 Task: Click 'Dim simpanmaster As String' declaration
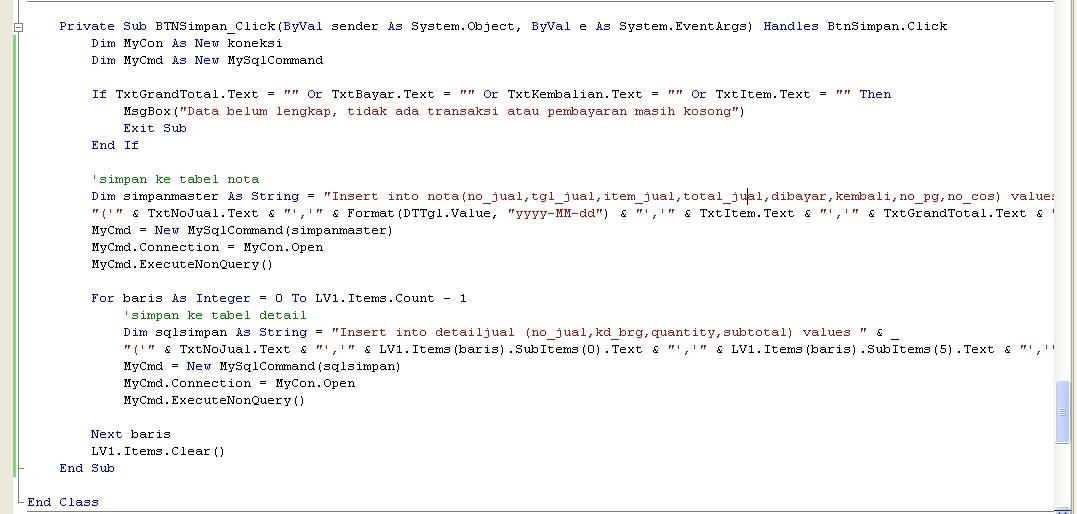(195, 197)
